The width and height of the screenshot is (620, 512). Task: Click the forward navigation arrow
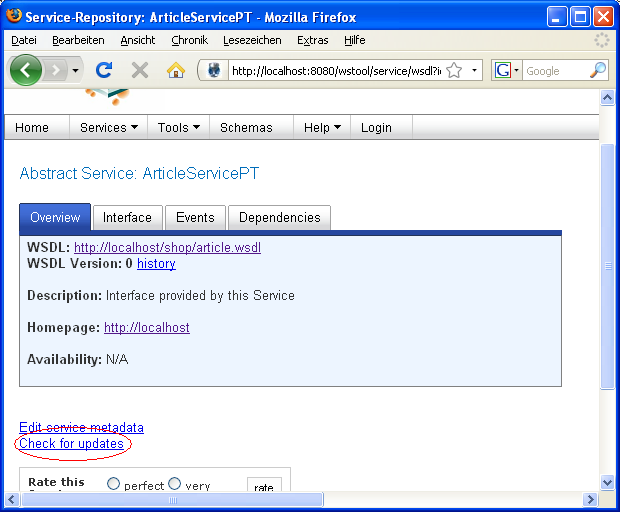(x=55, y=71)
